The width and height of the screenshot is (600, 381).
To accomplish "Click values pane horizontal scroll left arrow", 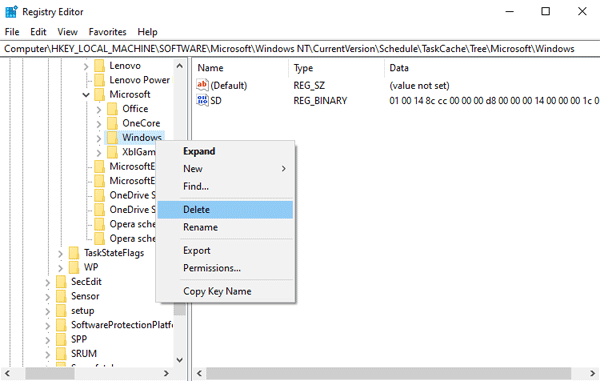I will coord(199,373).
